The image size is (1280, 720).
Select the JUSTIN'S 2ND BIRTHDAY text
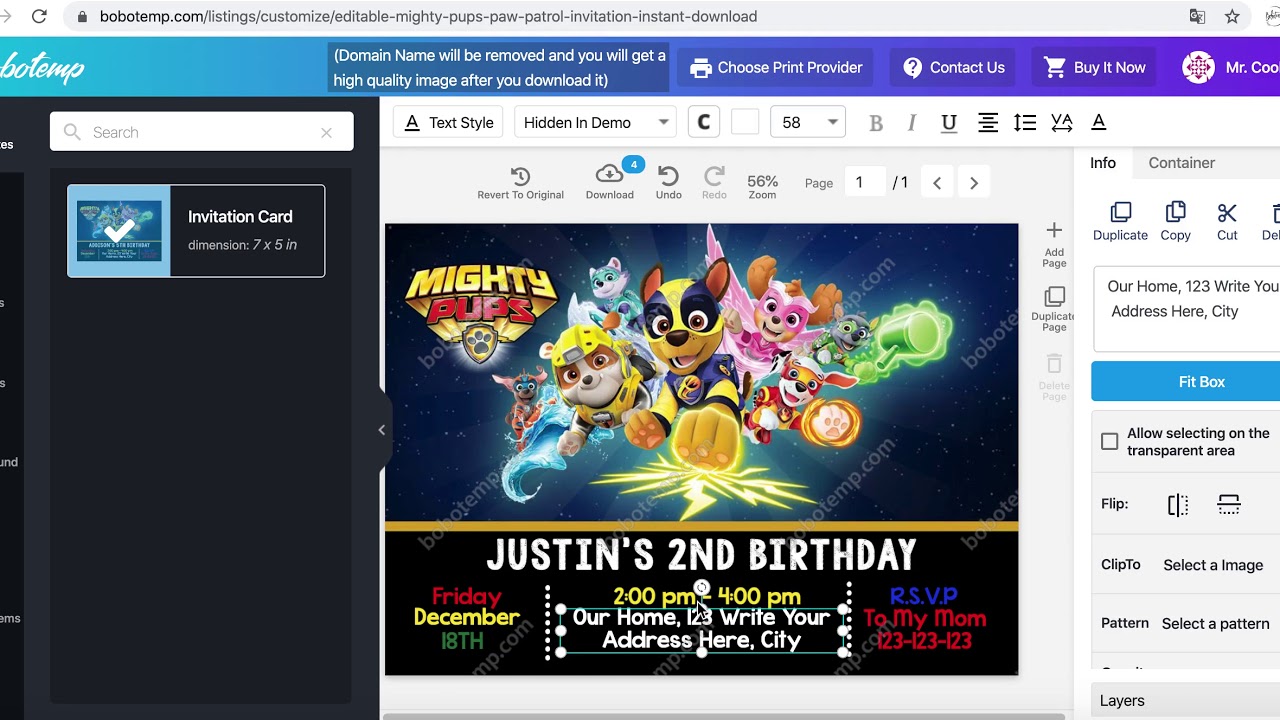701,555
